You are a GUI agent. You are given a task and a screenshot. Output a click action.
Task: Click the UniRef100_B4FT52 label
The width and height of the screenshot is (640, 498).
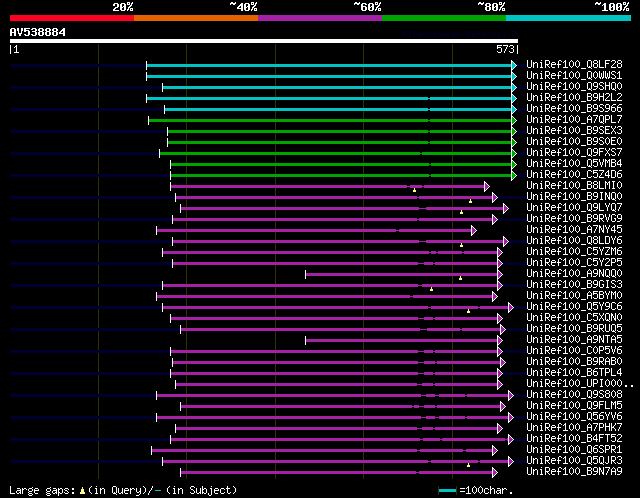[x=574, y=439]
